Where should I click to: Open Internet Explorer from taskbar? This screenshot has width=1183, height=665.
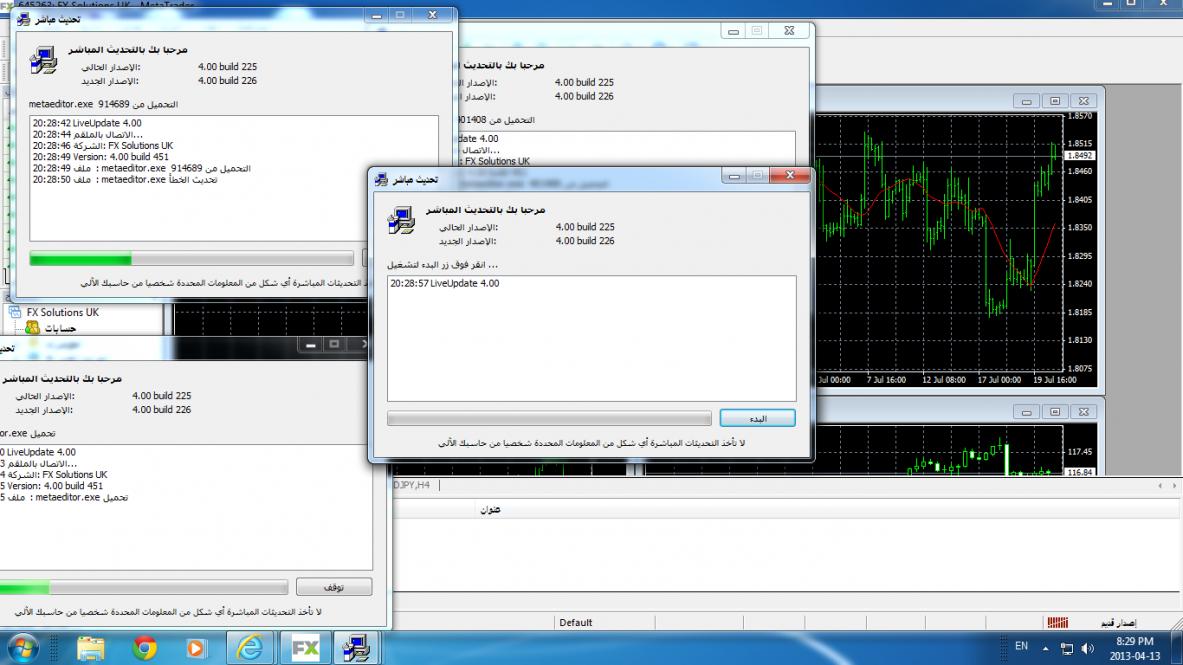pos(250,648)
